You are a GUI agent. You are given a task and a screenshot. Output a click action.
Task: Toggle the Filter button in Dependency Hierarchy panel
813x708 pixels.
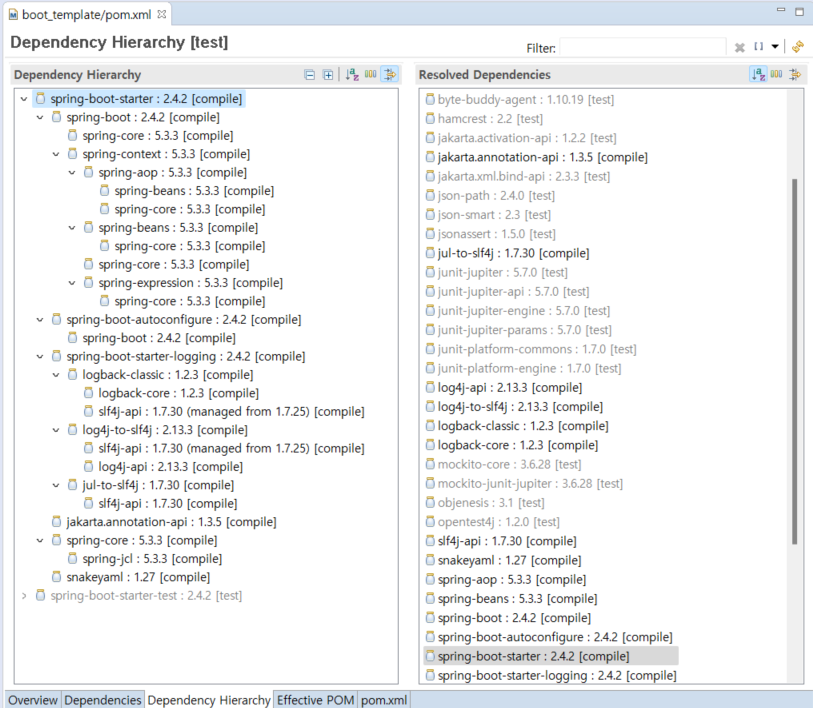pos(389,74)
